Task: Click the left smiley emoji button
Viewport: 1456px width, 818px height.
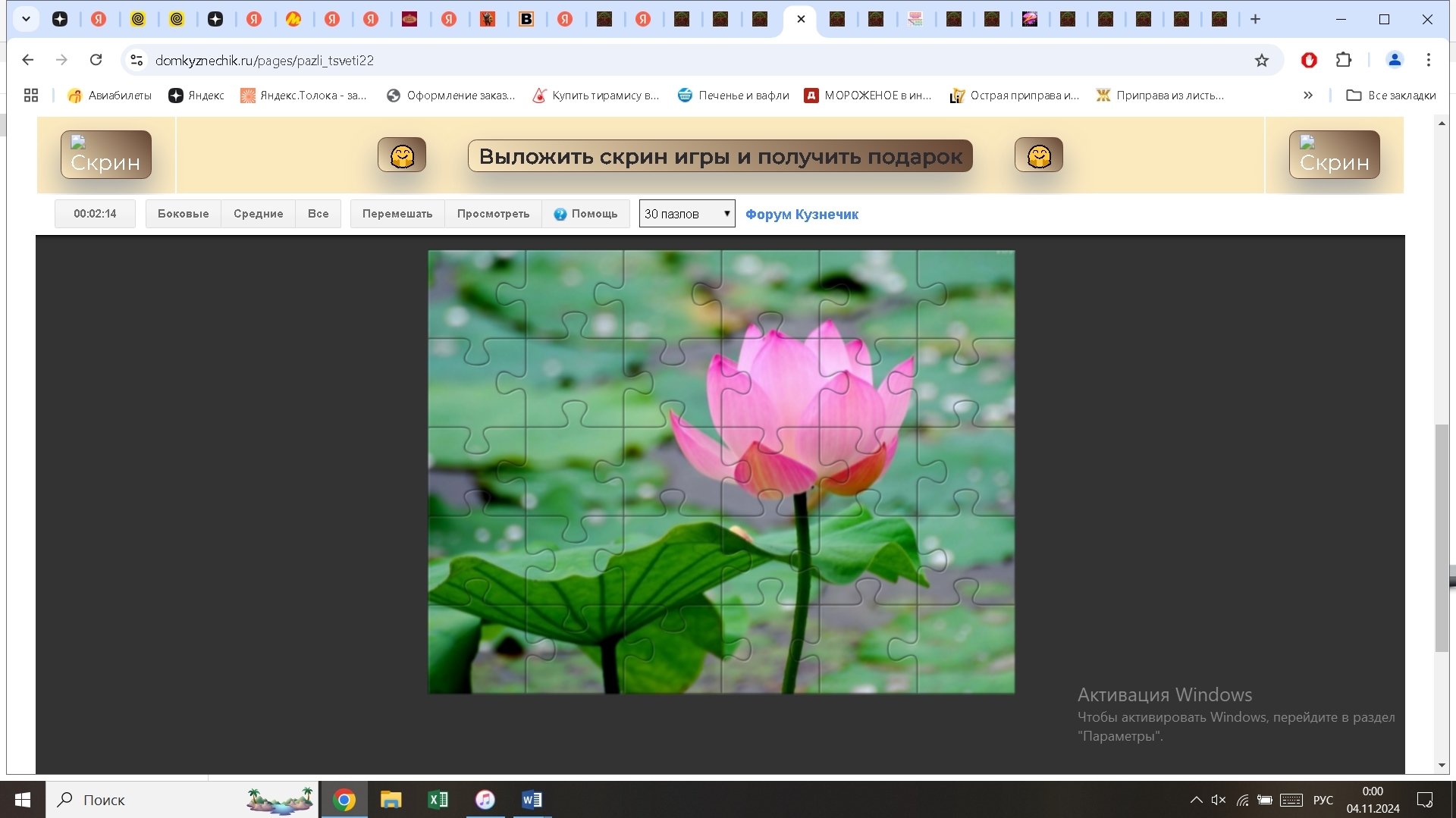Action: (x=402, y=155)
